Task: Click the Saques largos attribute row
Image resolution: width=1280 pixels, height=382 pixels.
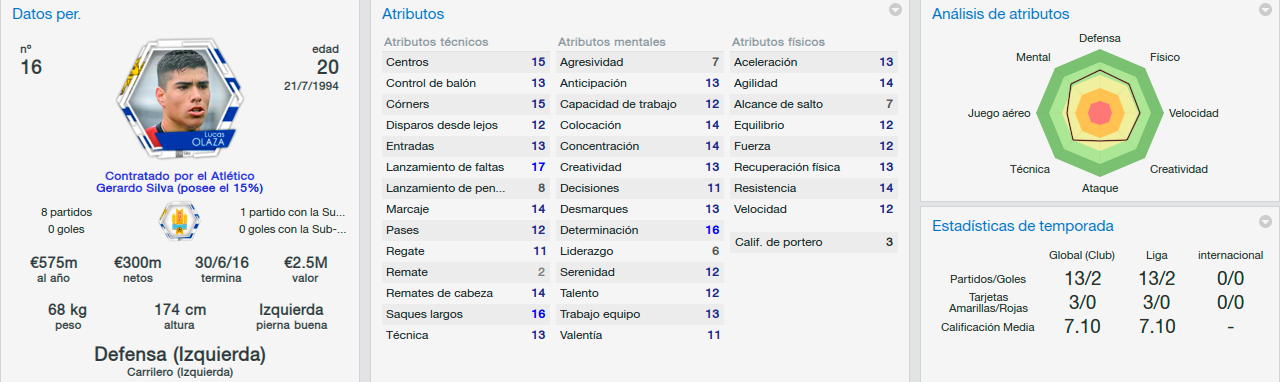Action: pos(466,314)
